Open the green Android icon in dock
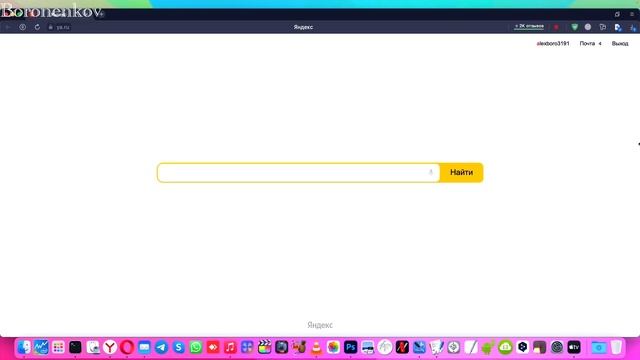 (x=488, y=347)
